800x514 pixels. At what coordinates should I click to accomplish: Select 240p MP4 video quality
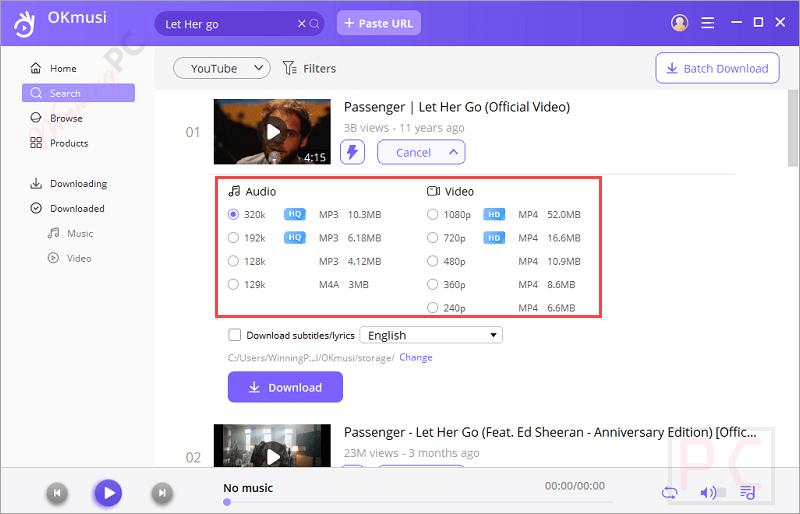pos(433,308)
